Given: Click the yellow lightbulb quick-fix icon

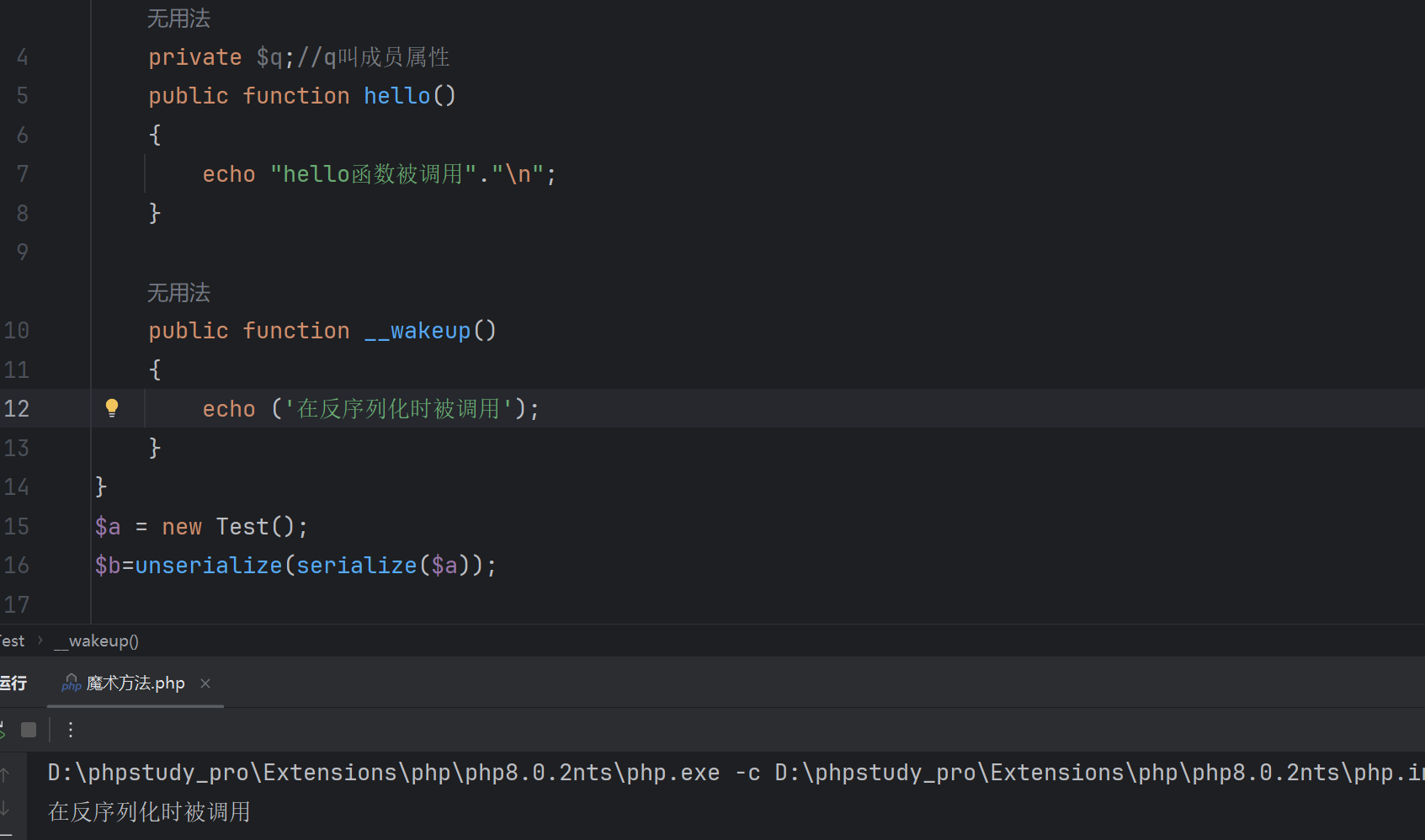Looking at the screenshot, I should click(x=112, y=408).
